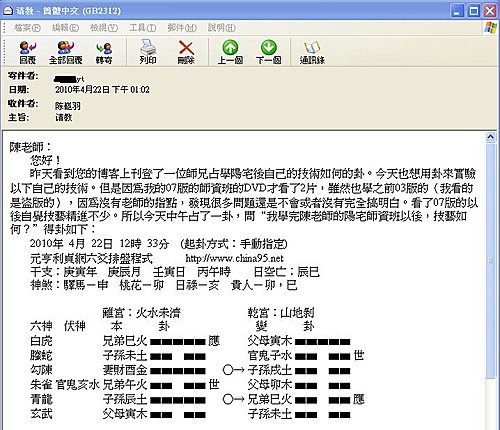Click the 玄武 row label

(41, 414)
